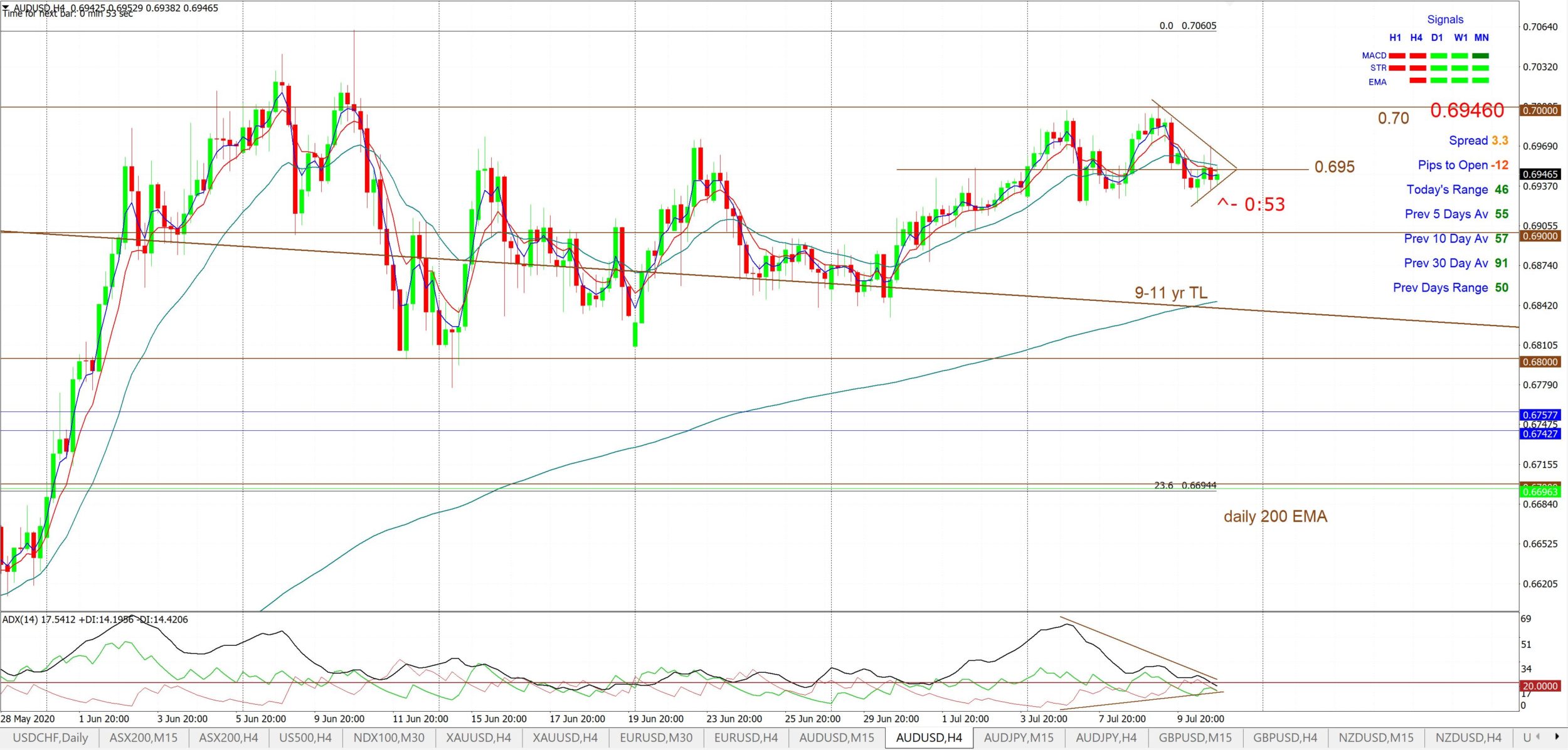This screenshot has height=750, width=1568.
Task: Select the 0.69000 horizontal line label
Action: click(x=1540, y=236)
